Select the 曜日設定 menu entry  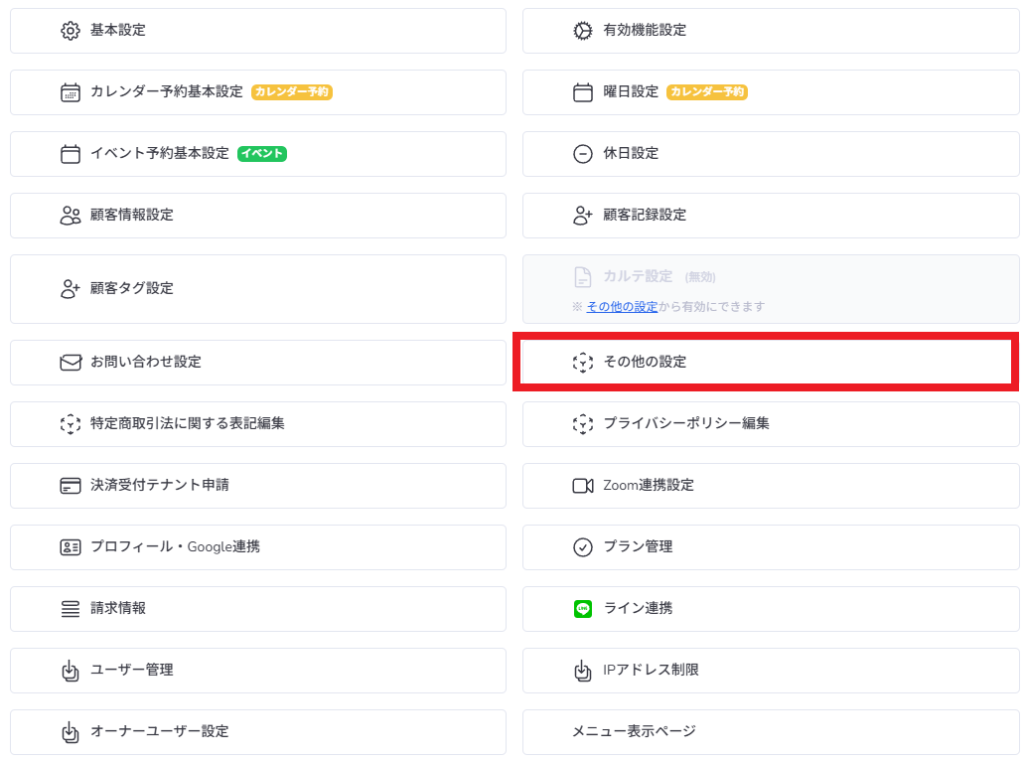click(631, 92)
